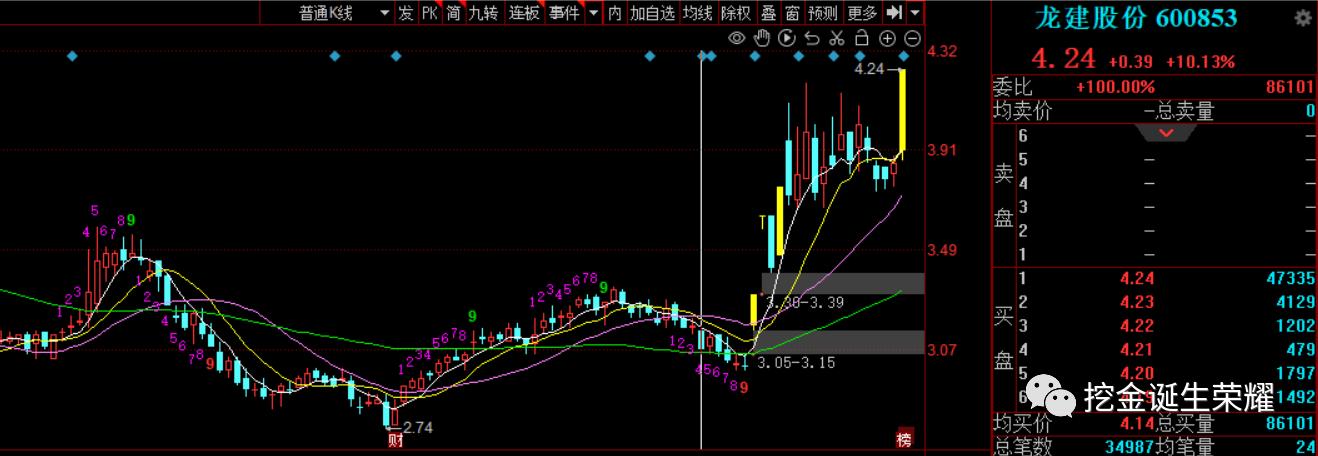
Task: Click the 财 finance marker under chart
Action: [394, 438]
